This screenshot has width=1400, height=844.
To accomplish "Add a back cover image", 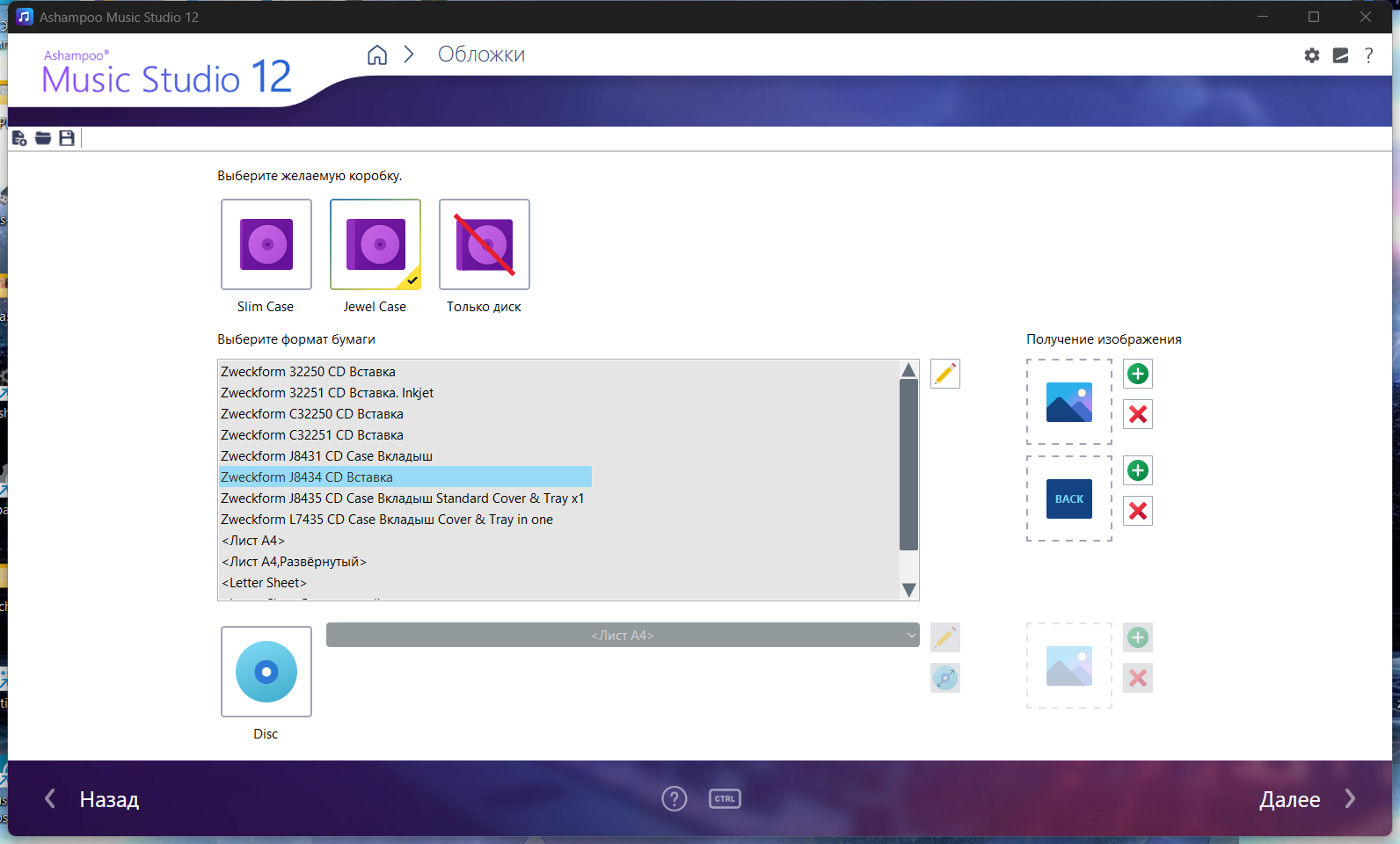I will [x=1138, y=470].
